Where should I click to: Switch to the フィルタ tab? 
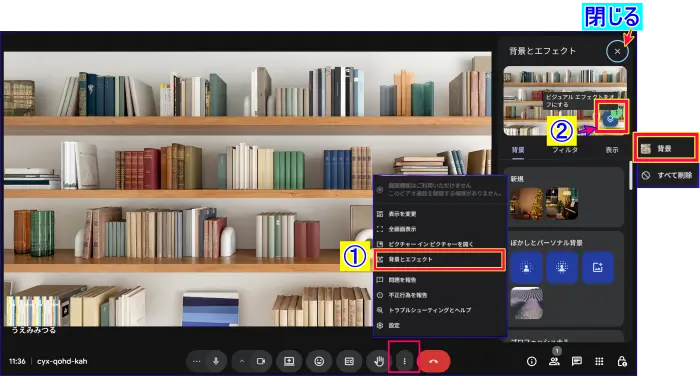565,150
